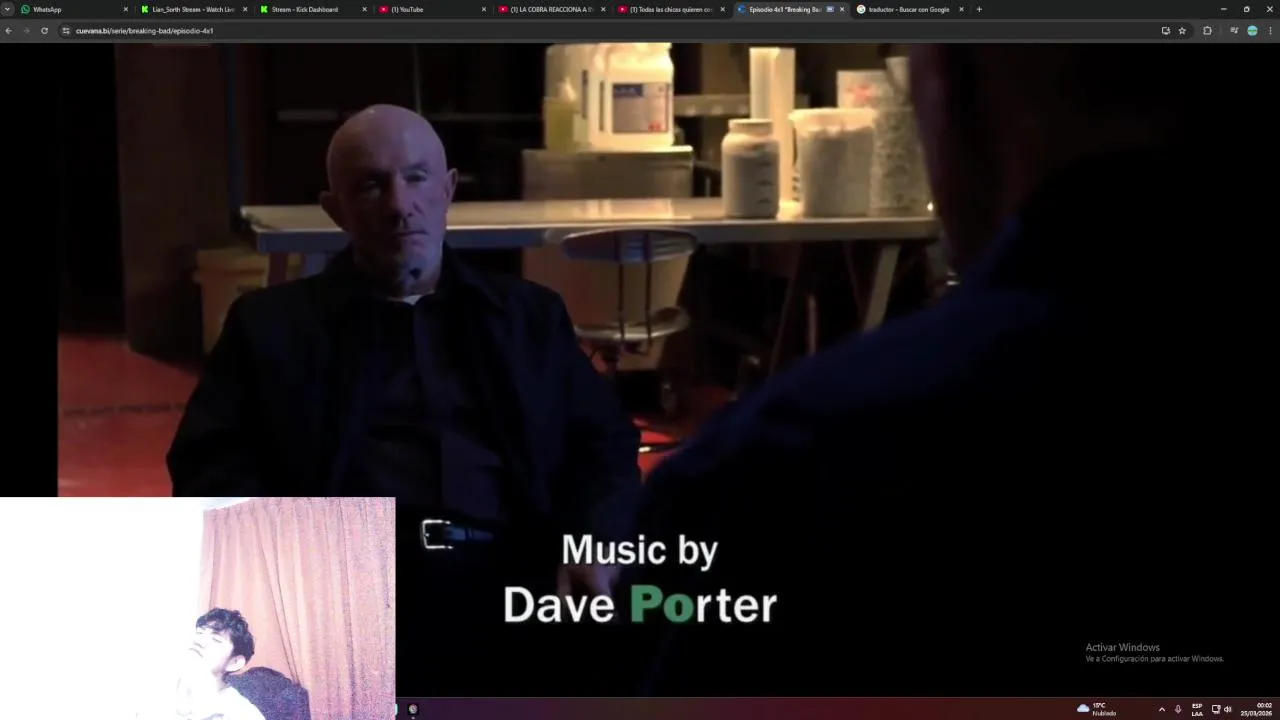Open the pinned app icon on taskbar
This screenshot has width=1280, height=720.
(x=413, y=709)
